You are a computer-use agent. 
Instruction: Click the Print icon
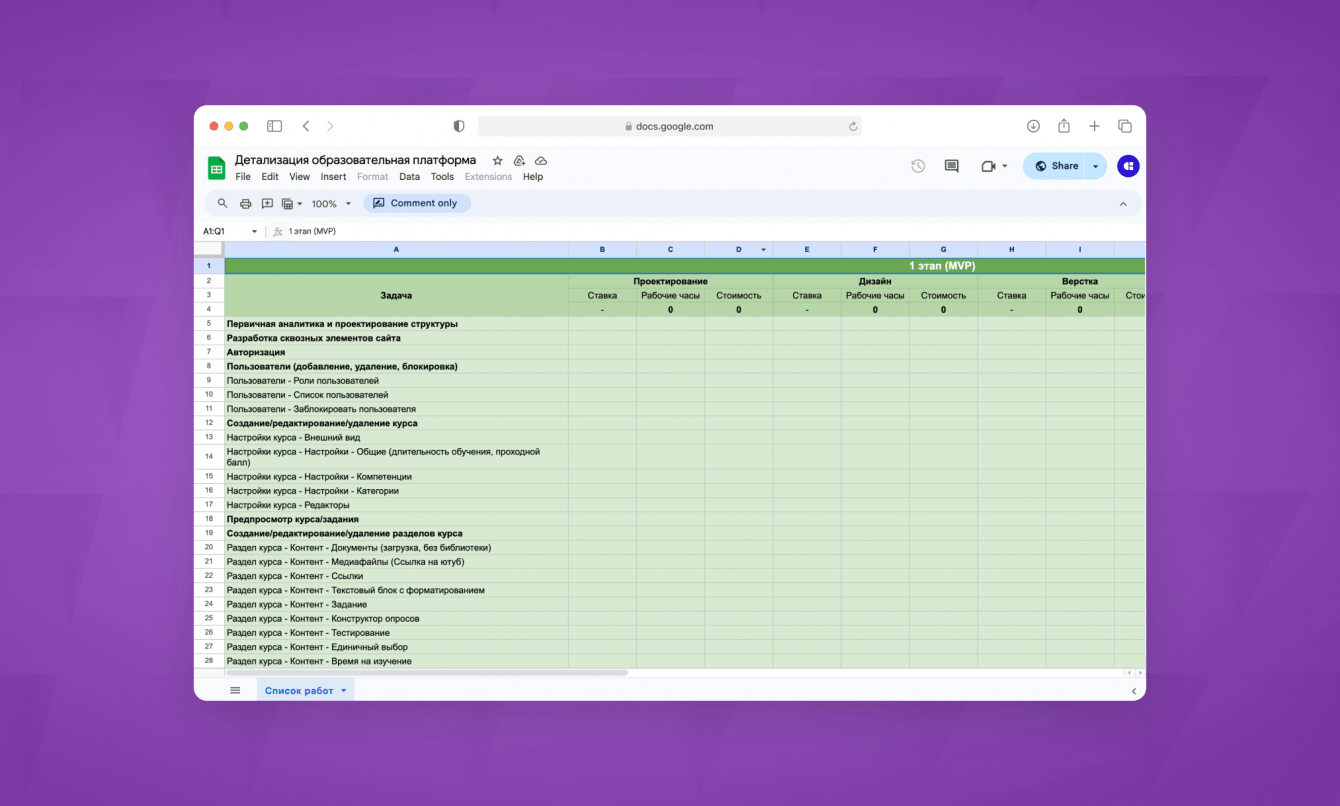click(x=245, y=203)
